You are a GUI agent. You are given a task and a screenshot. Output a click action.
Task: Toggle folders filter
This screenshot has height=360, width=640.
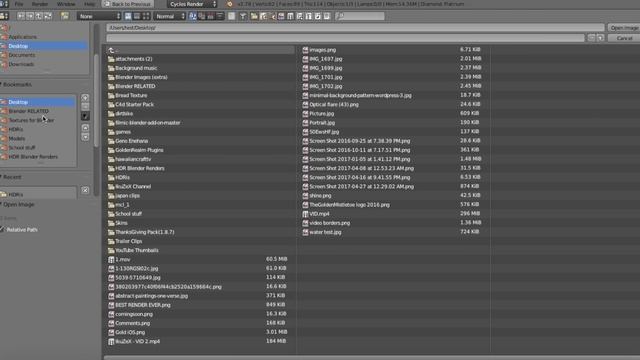(254, 16)
